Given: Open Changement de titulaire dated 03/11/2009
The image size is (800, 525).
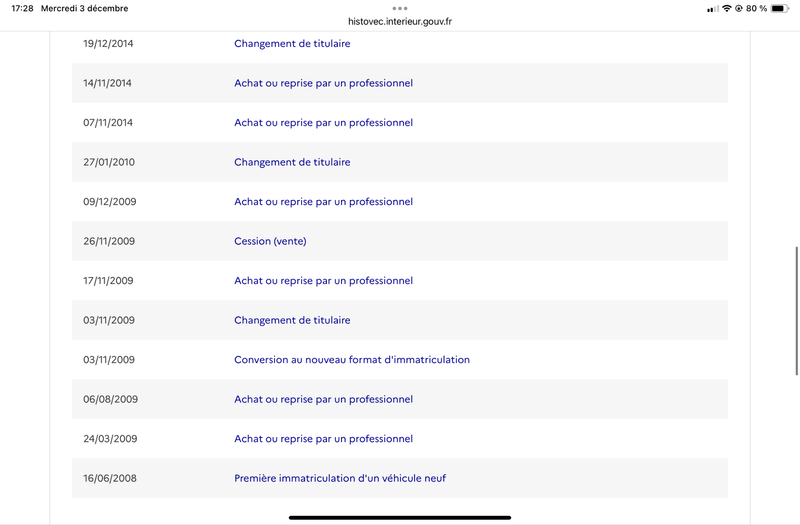Looking at the screenshot, I should pos(292,320).
